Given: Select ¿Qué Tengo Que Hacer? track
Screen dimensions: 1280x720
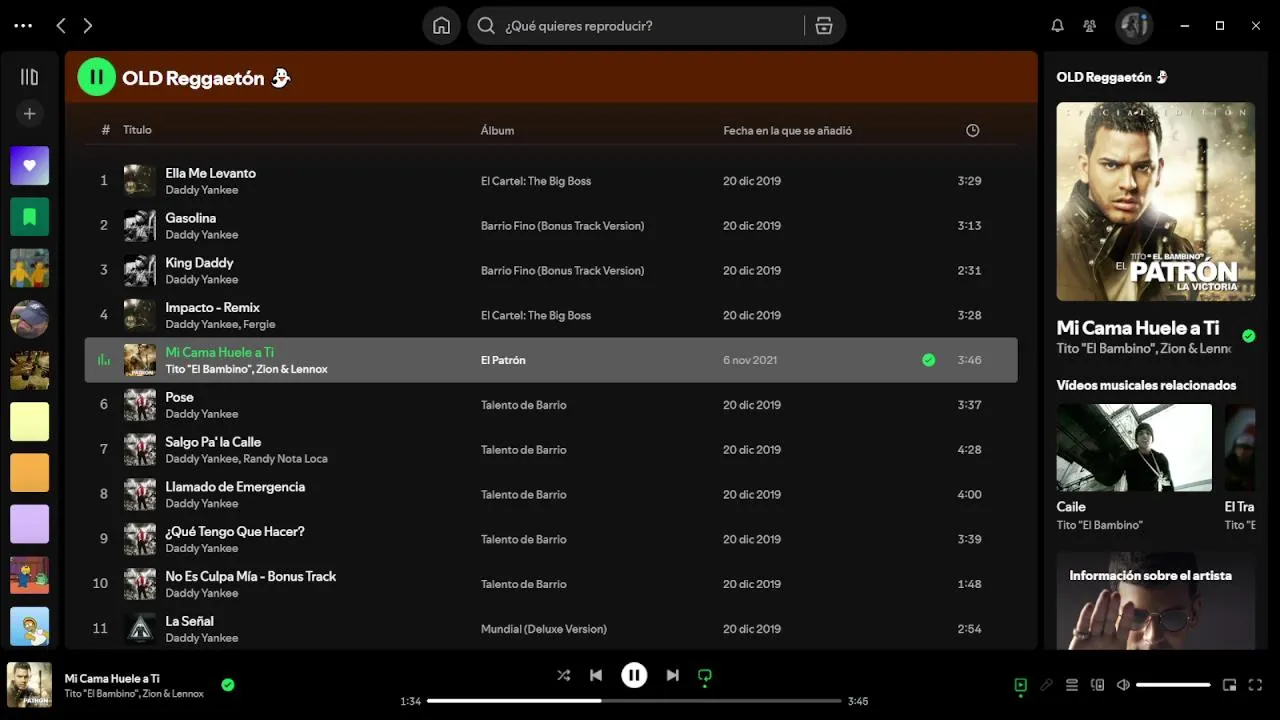Looking at the screenshot, I should click(551, 540).
